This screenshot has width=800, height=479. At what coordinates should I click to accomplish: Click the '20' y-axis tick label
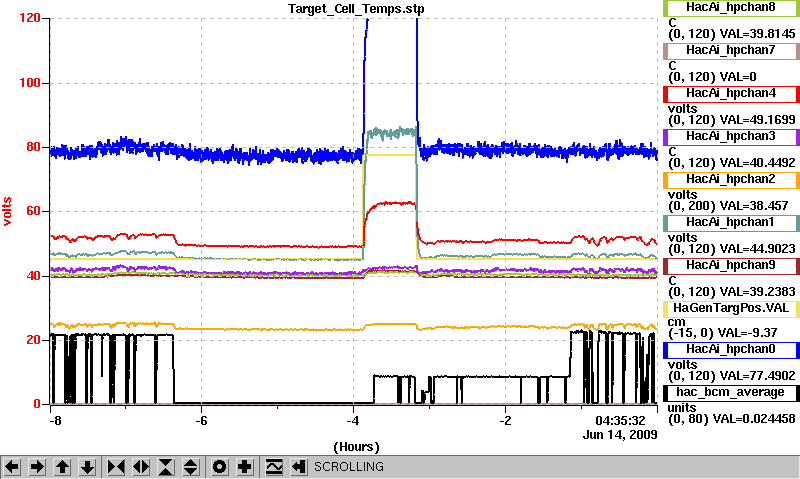[x=33, y=340]
